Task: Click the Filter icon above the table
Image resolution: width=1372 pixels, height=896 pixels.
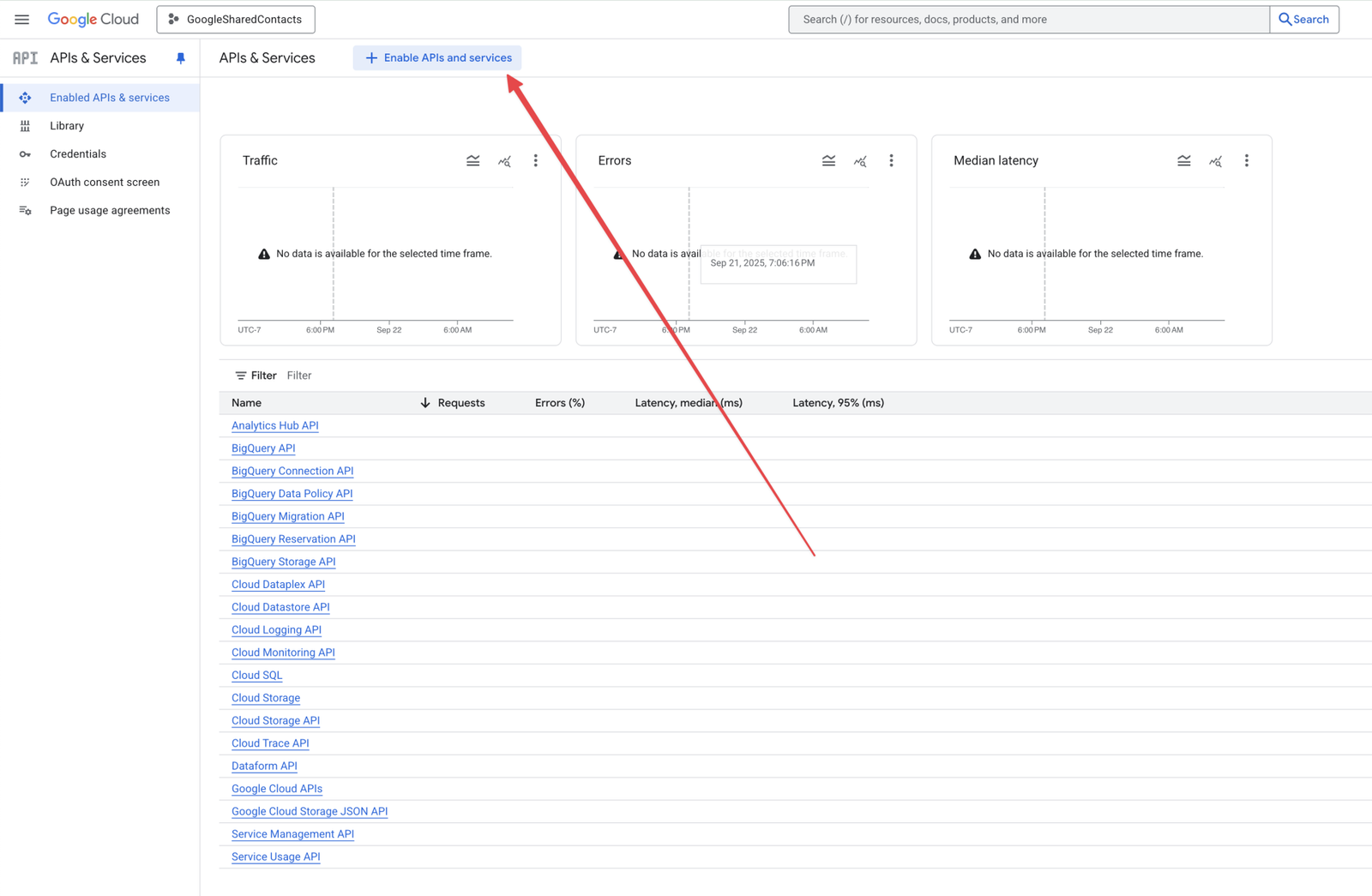Action: (x=241, y=376)
